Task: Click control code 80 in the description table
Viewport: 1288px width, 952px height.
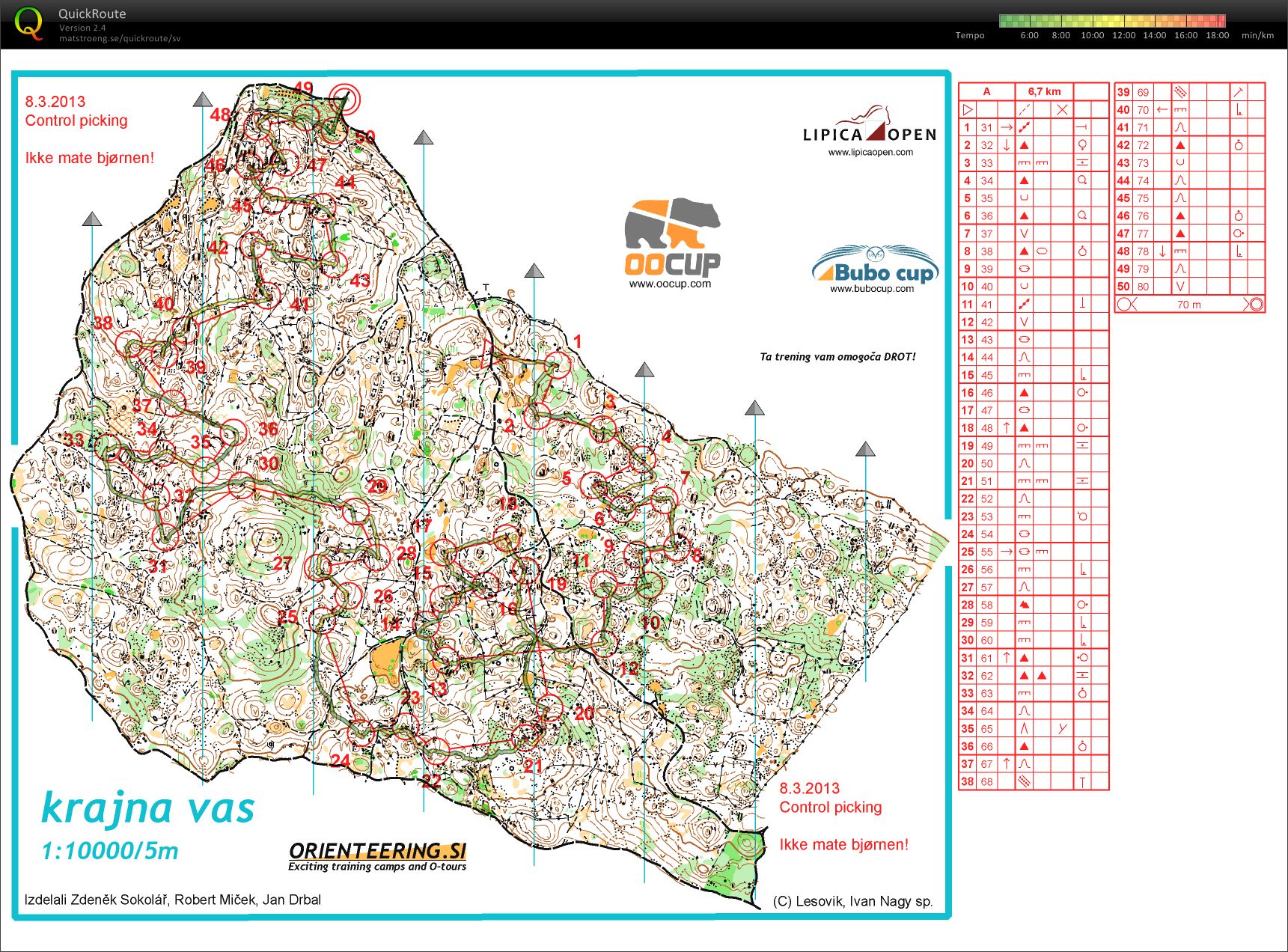Action: [x=1143, y=287]
